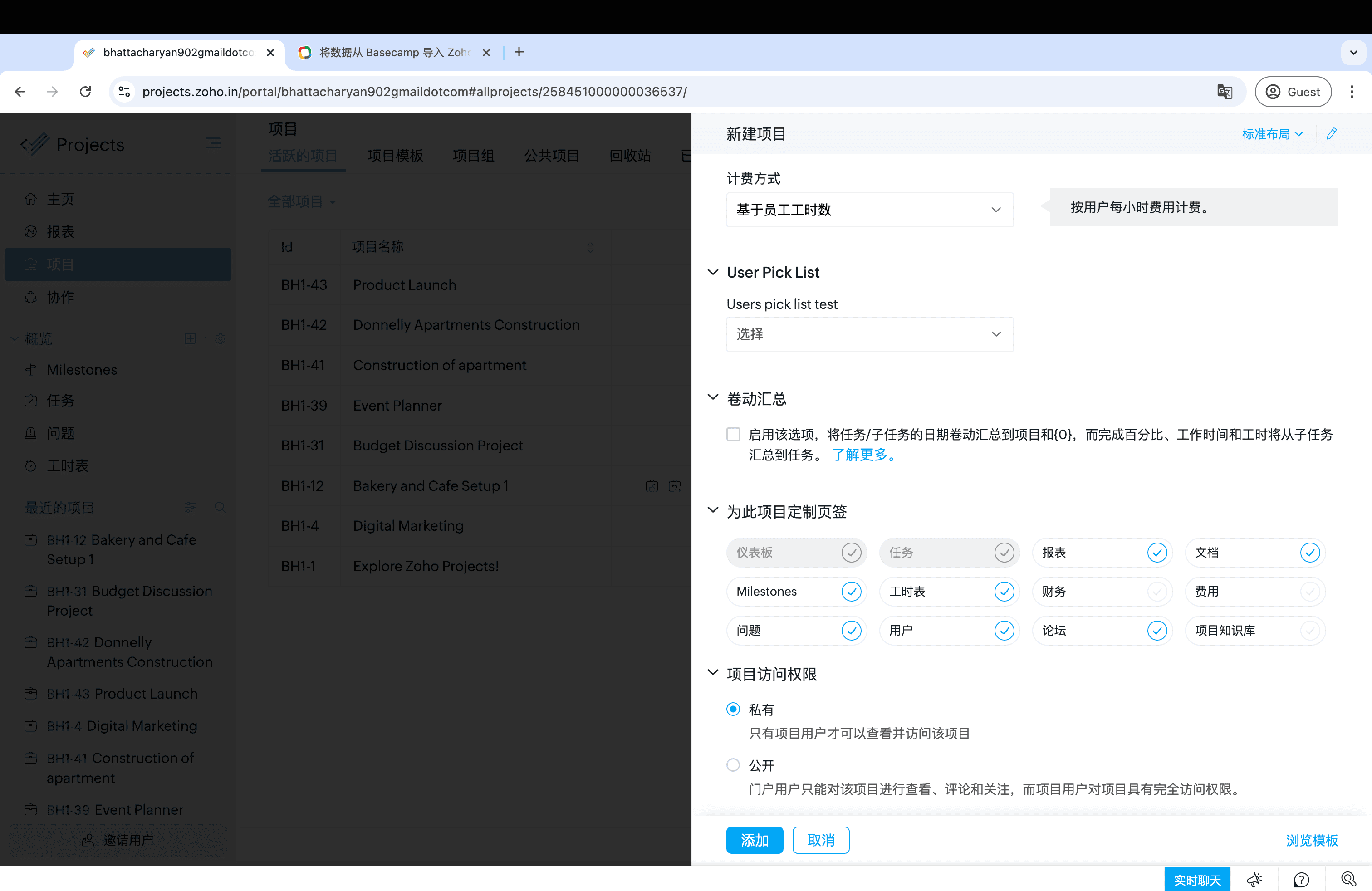Switch to the Basecamp import browser tab
Image resolution: width=1372 pixels, height=891 pixels.
[393, 53]
